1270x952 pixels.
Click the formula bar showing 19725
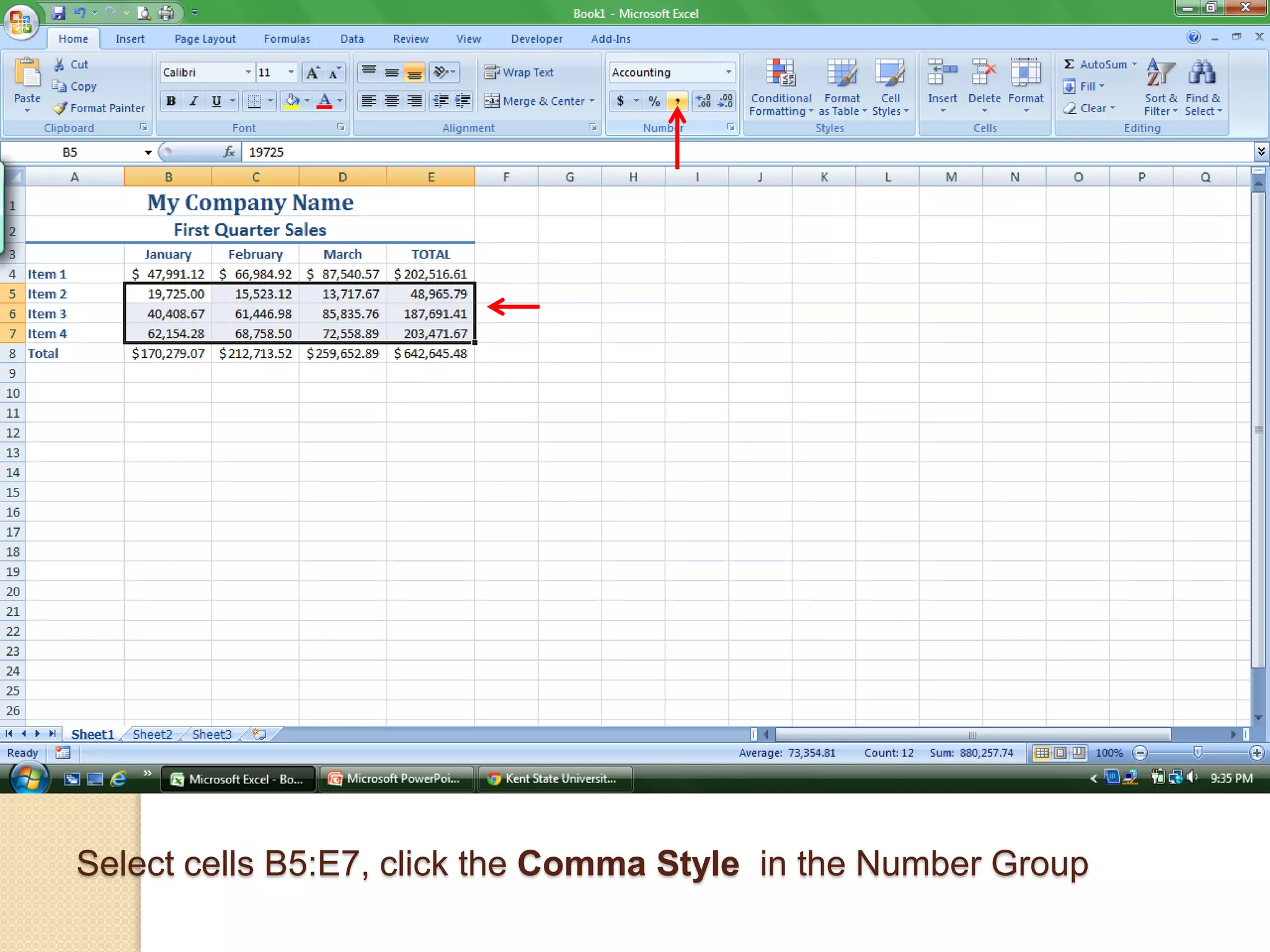(747, 152)
